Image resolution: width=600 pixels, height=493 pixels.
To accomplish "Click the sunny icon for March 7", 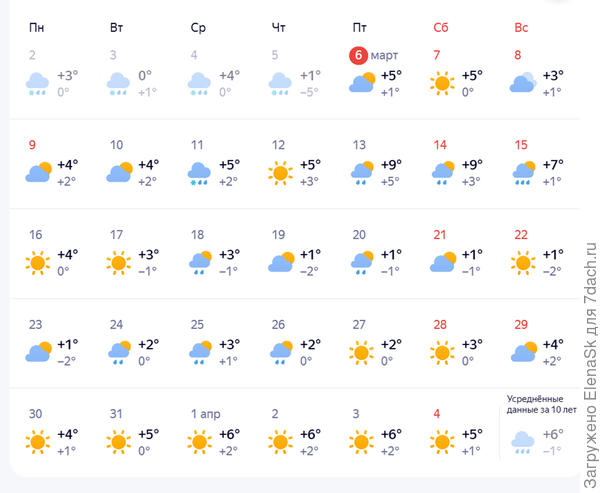I will point(443,83).
